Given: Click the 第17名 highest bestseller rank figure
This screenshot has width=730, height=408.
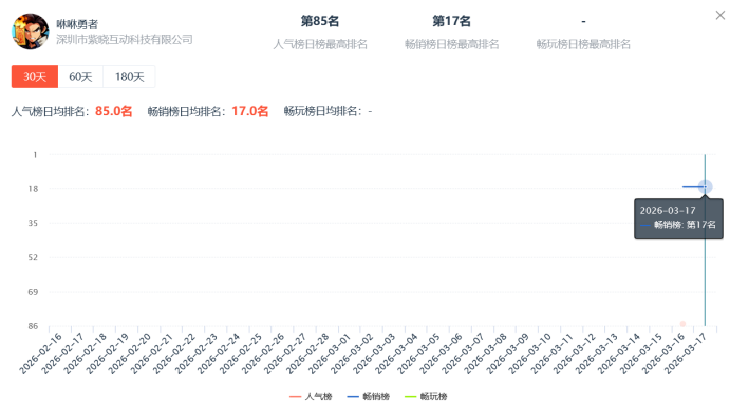Looking at the screenshot, I should (451, 21).
